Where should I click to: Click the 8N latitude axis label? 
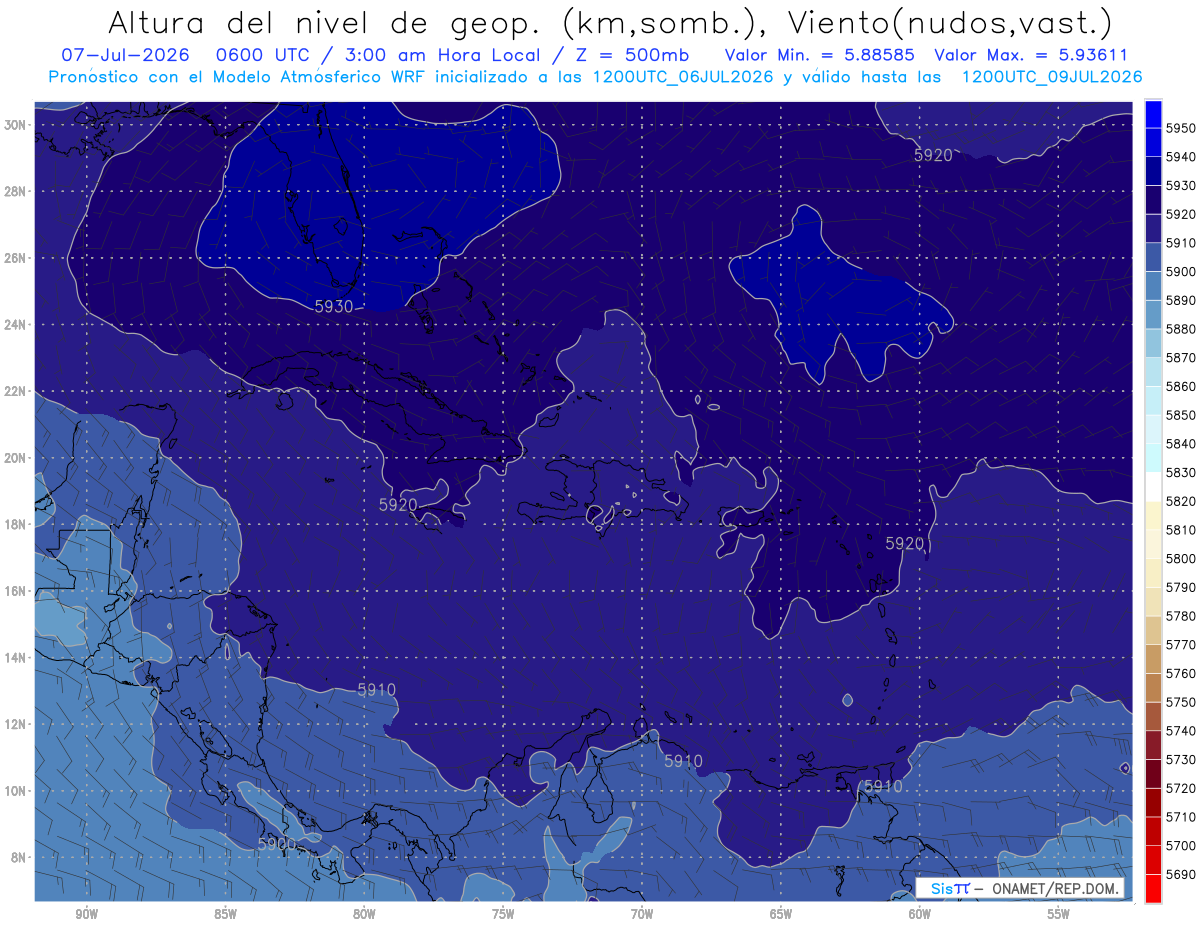point(18,858)
